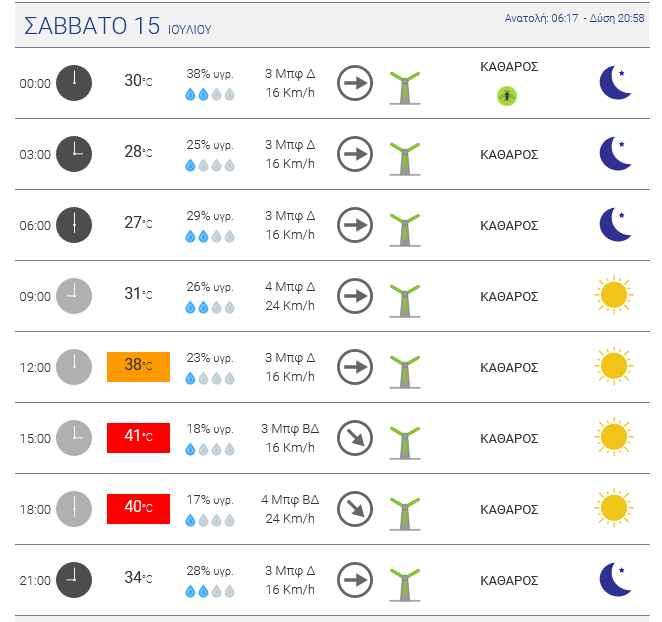Click the sun icon in the 09:00 row
Screen dimensions: 662x622
(614, 296)
